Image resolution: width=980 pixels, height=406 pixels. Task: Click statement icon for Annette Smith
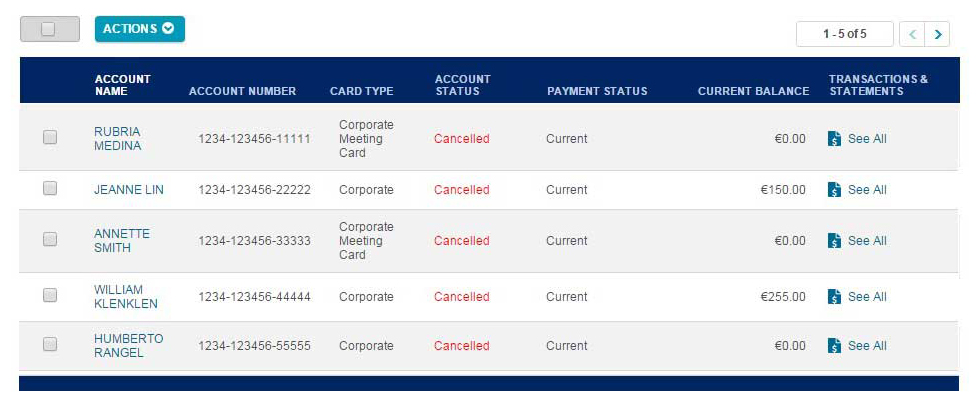(834, 241)
